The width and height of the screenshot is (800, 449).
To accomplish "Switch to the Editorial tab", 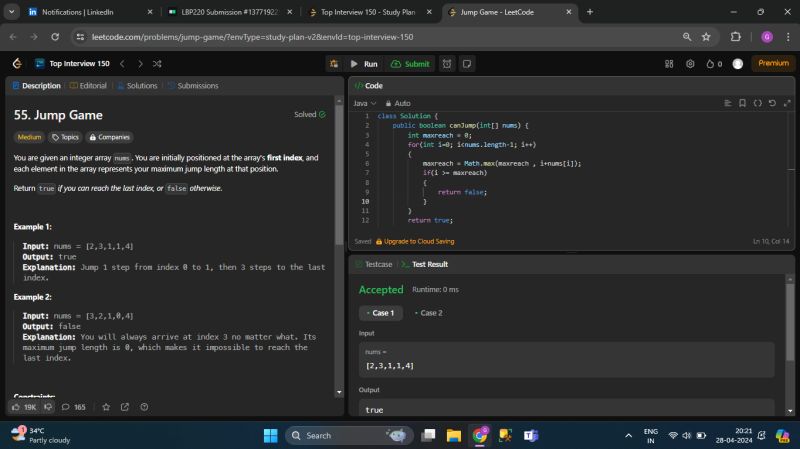I will [x=88, y=86].
